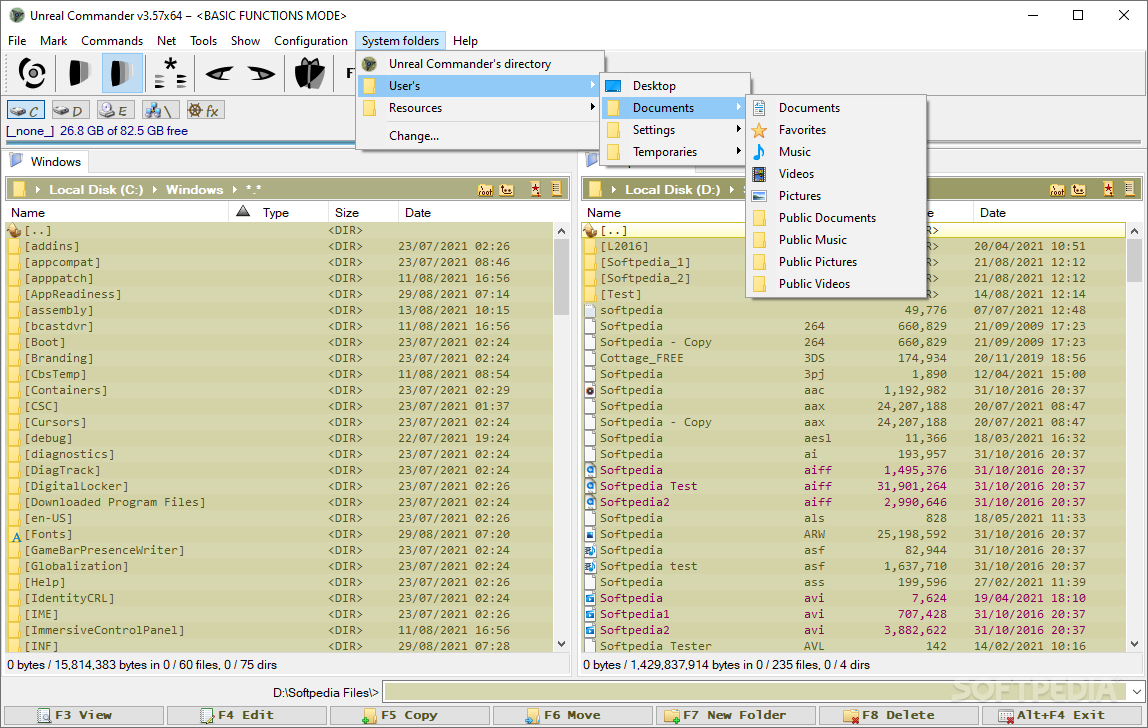Switch to drive D button
The image size is (1148, 728).
click(70, 111)
